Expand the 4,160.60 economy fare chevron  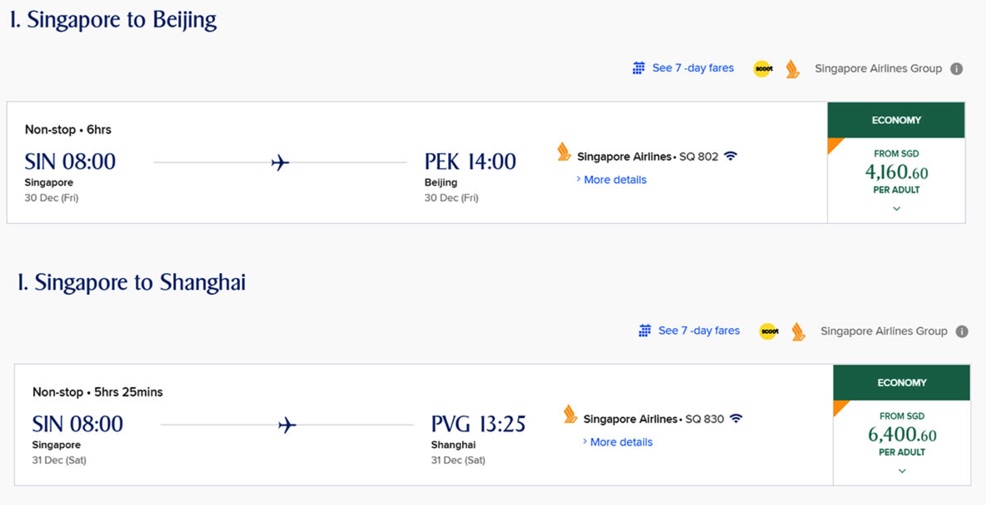tap(897, 209)
